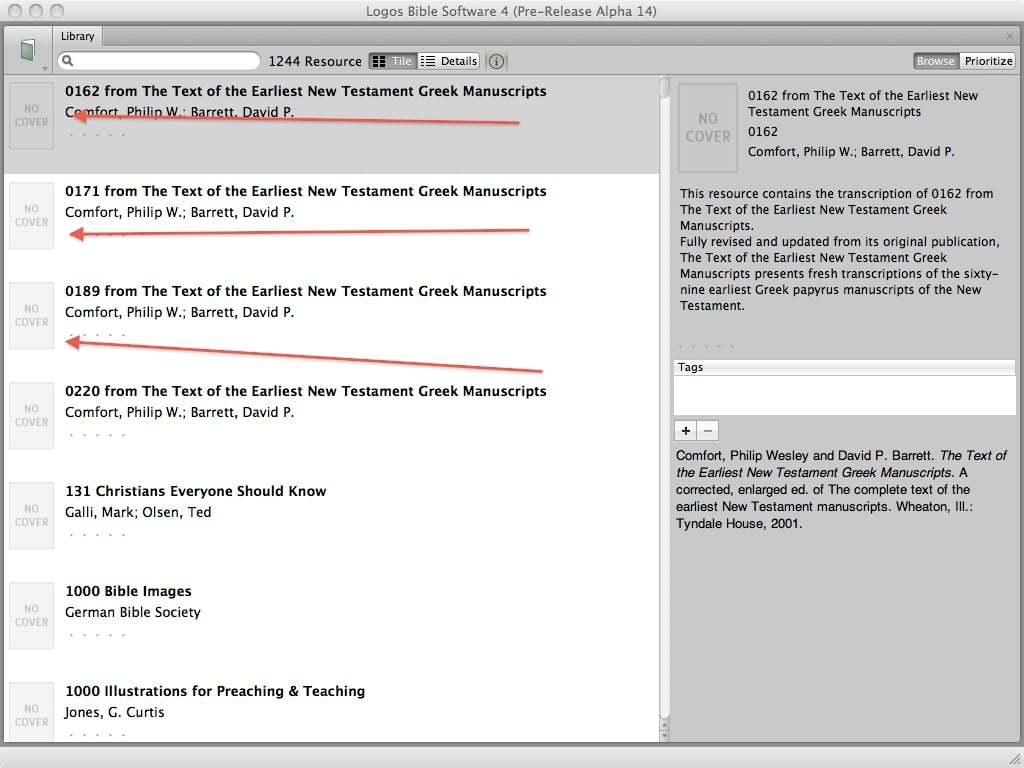The width and height of the screenshot is (1024, 768).
Task: Select the 0189 manuscript resource title
Action: tap(306, 291)
